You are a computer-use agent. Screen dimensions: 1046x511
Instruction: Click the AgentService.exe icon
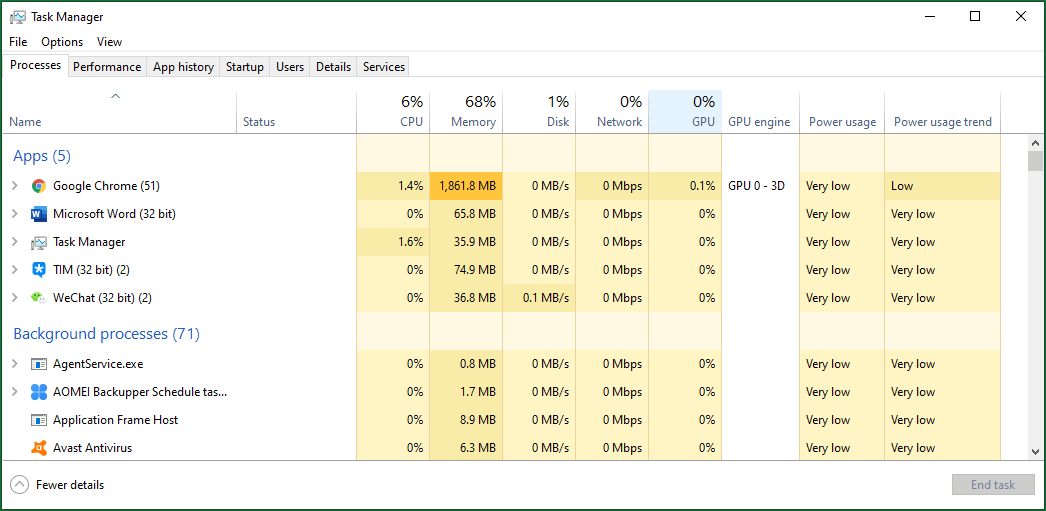tap(39, 364)
